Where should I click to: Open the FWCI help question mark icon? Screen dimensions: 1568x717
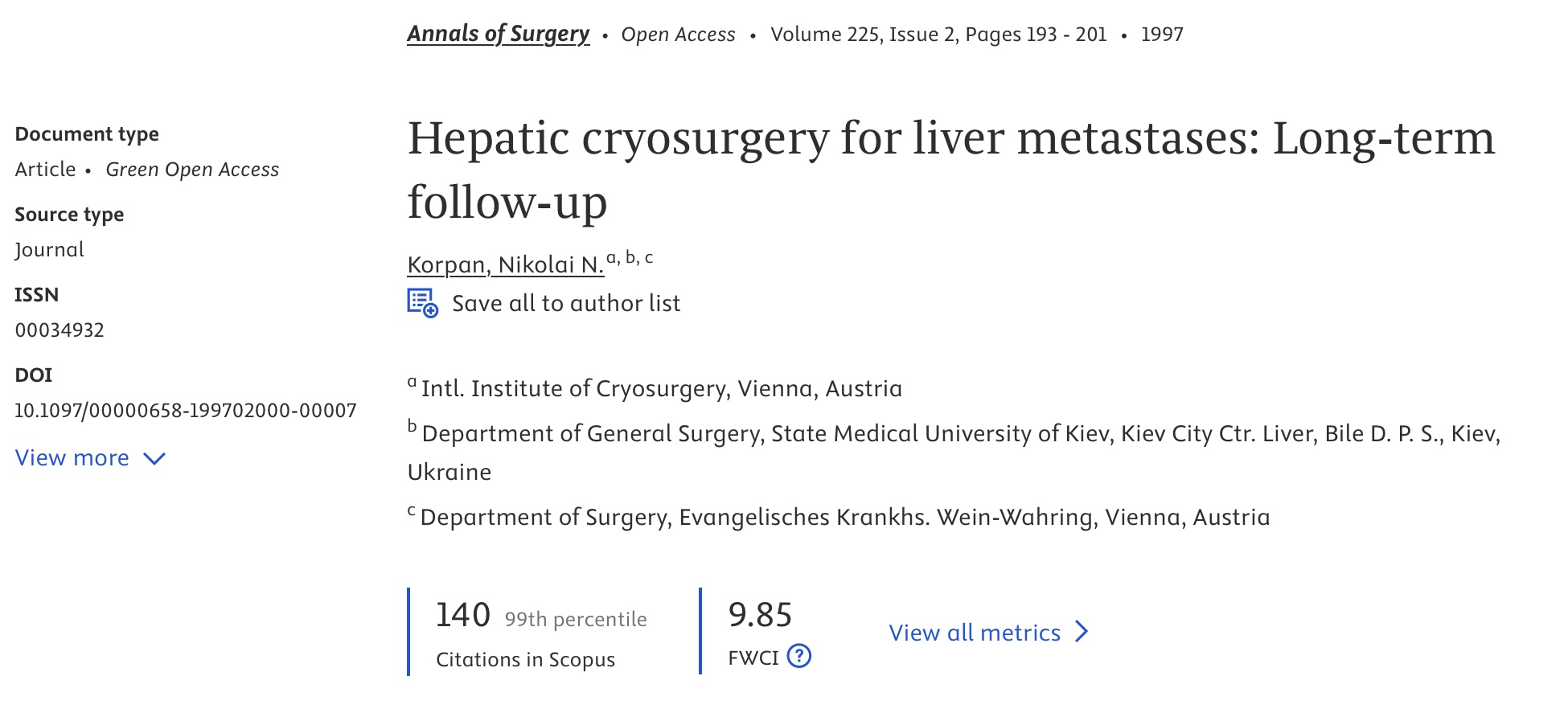[798, 657]
